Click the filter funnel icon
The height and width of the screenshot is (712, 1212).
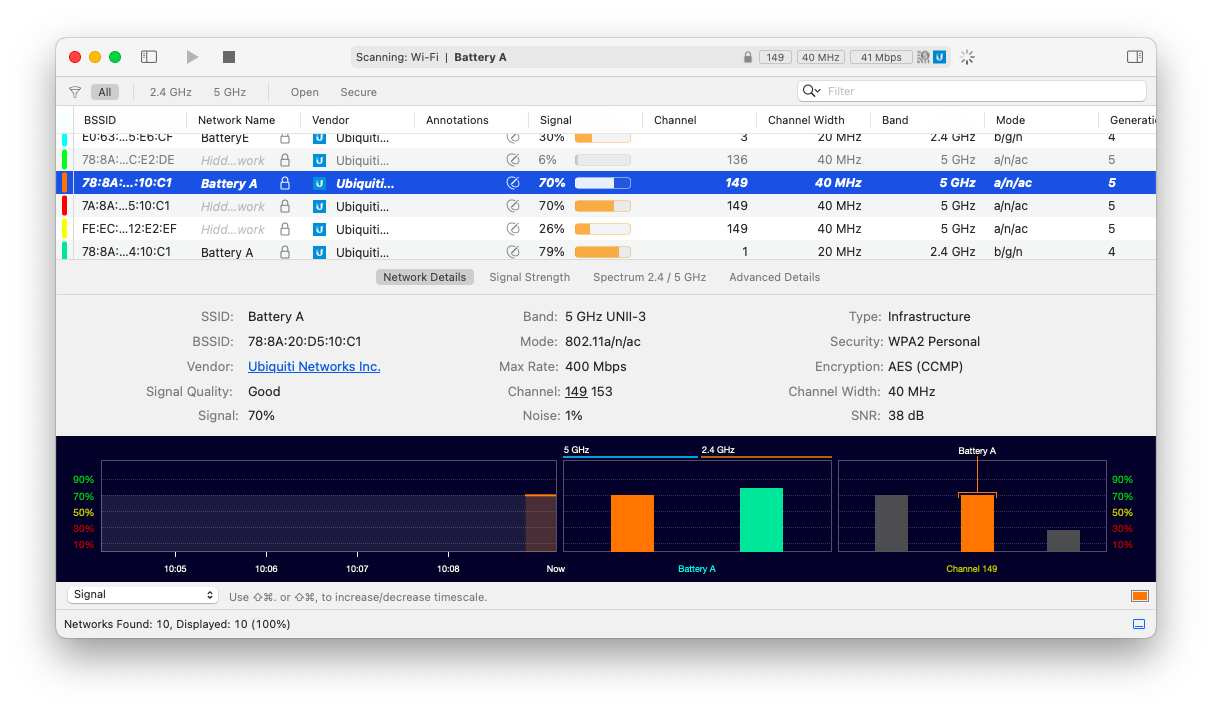coord(75,92)
